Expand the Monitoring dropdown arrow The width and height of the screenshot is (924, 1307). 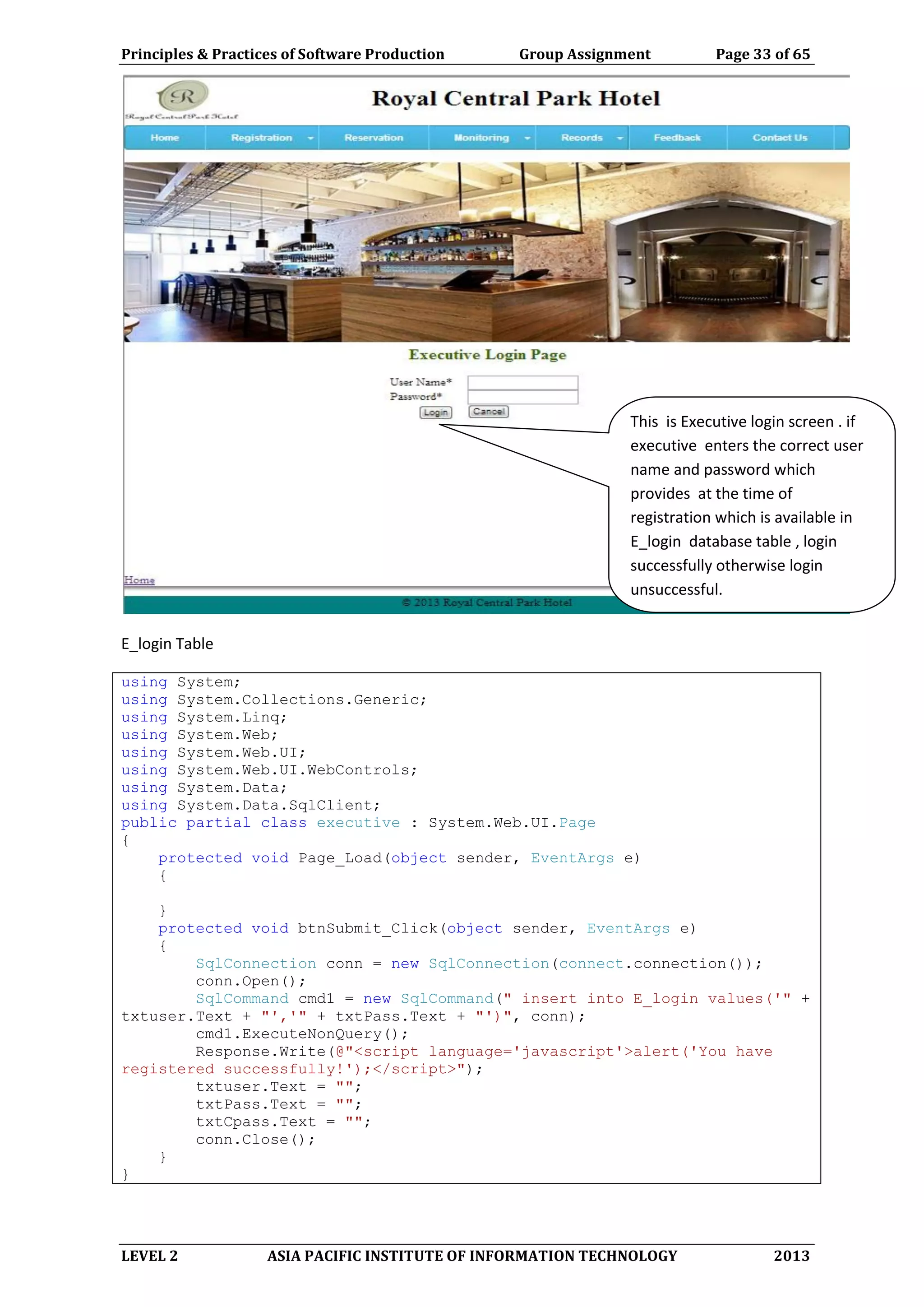click(x=527, y=139)
